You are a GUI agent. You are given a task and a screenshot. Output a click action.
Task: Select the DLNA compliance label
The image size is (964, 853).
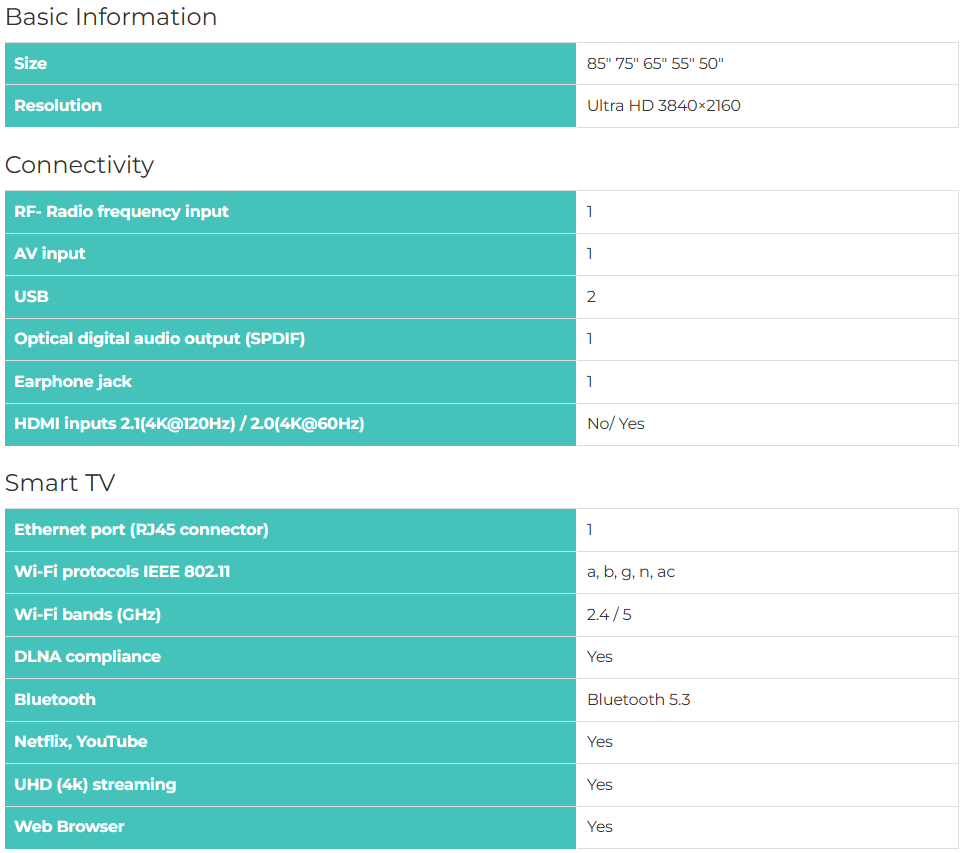(x=87, y=656)
